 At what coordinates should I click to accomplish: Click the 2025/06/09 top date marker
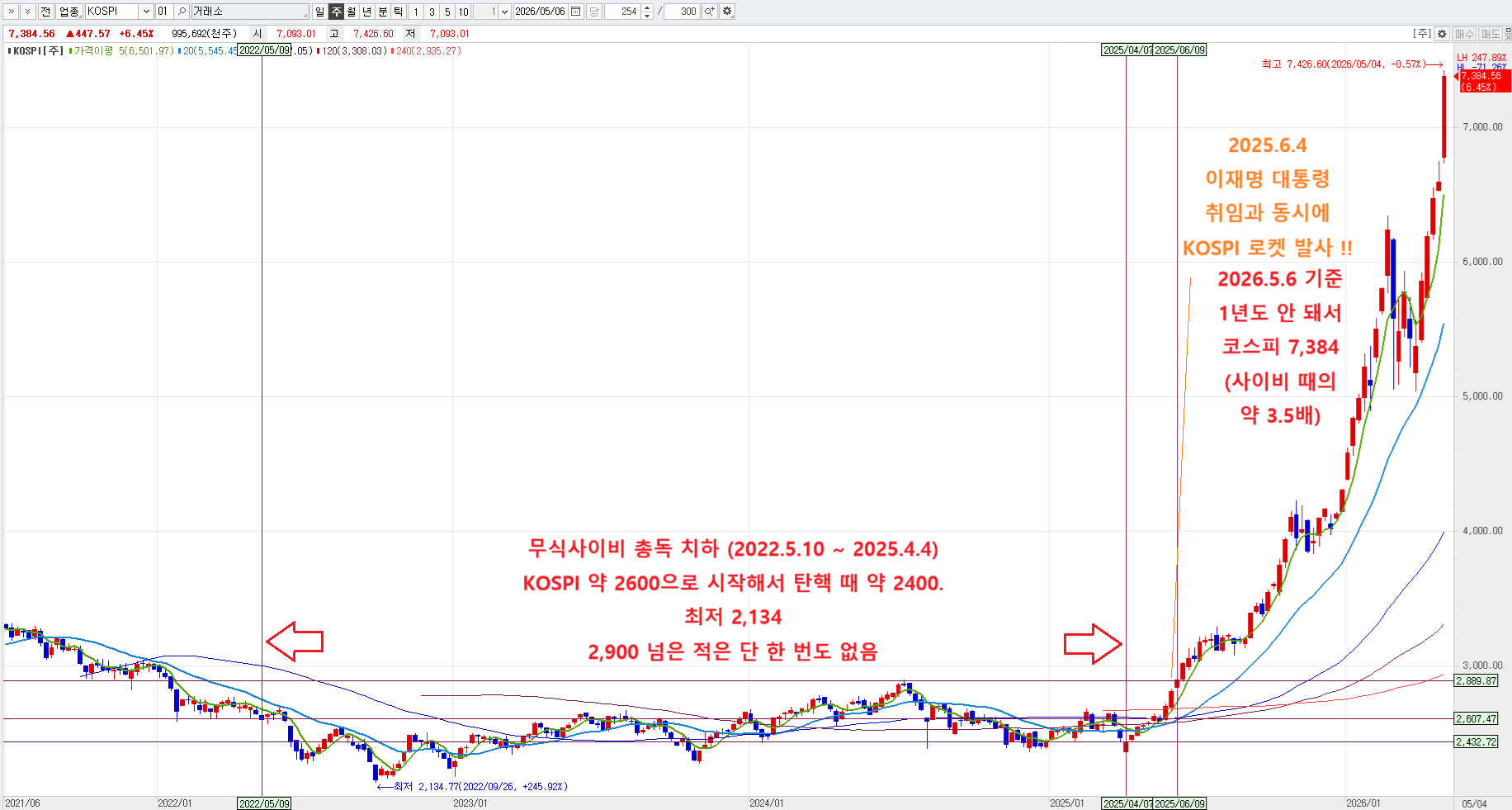tap(1179, 50)
